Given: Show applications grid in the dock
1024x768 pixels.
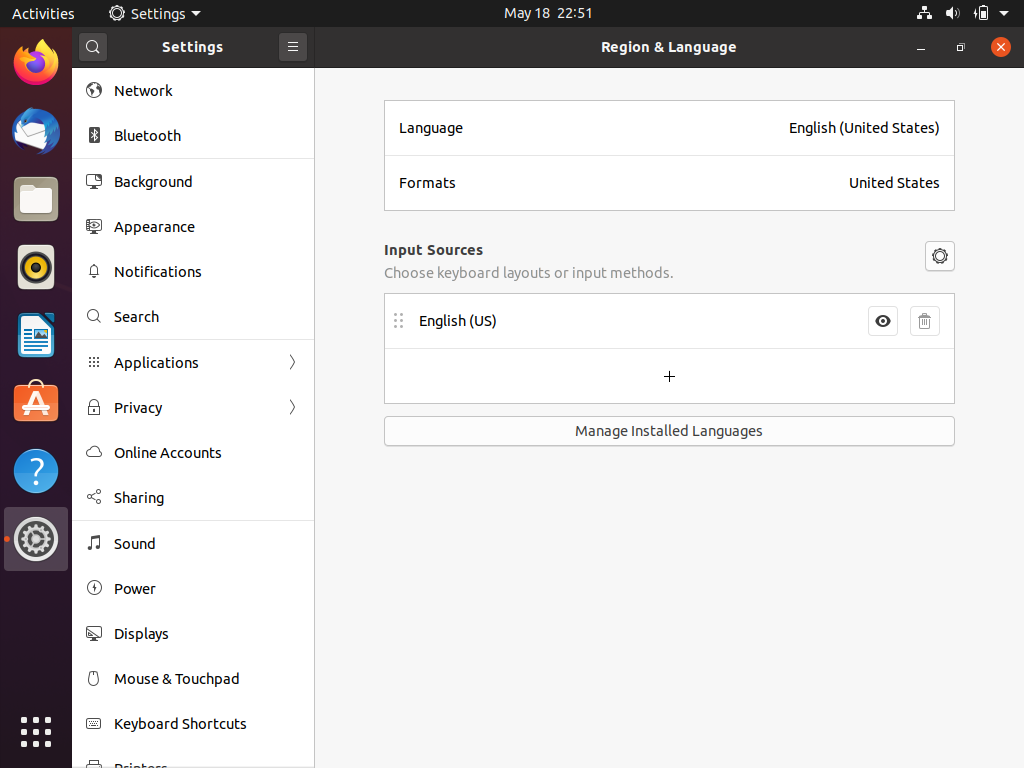Looking at the screenshot, I should pyautogui.click(x=36, y=731).
